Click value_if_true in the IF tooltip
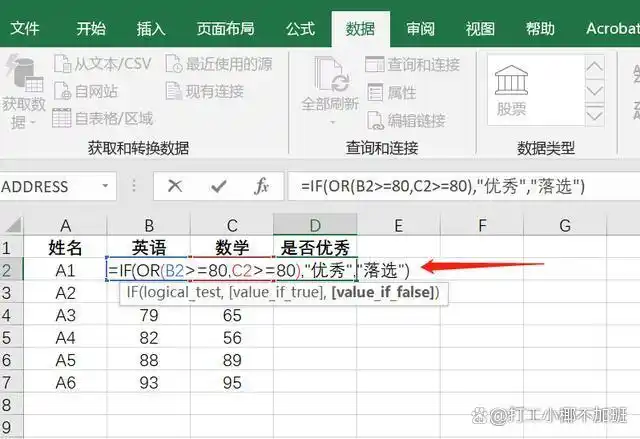The width and height of the screenshot is (640, 439). [x=276, y=293]
